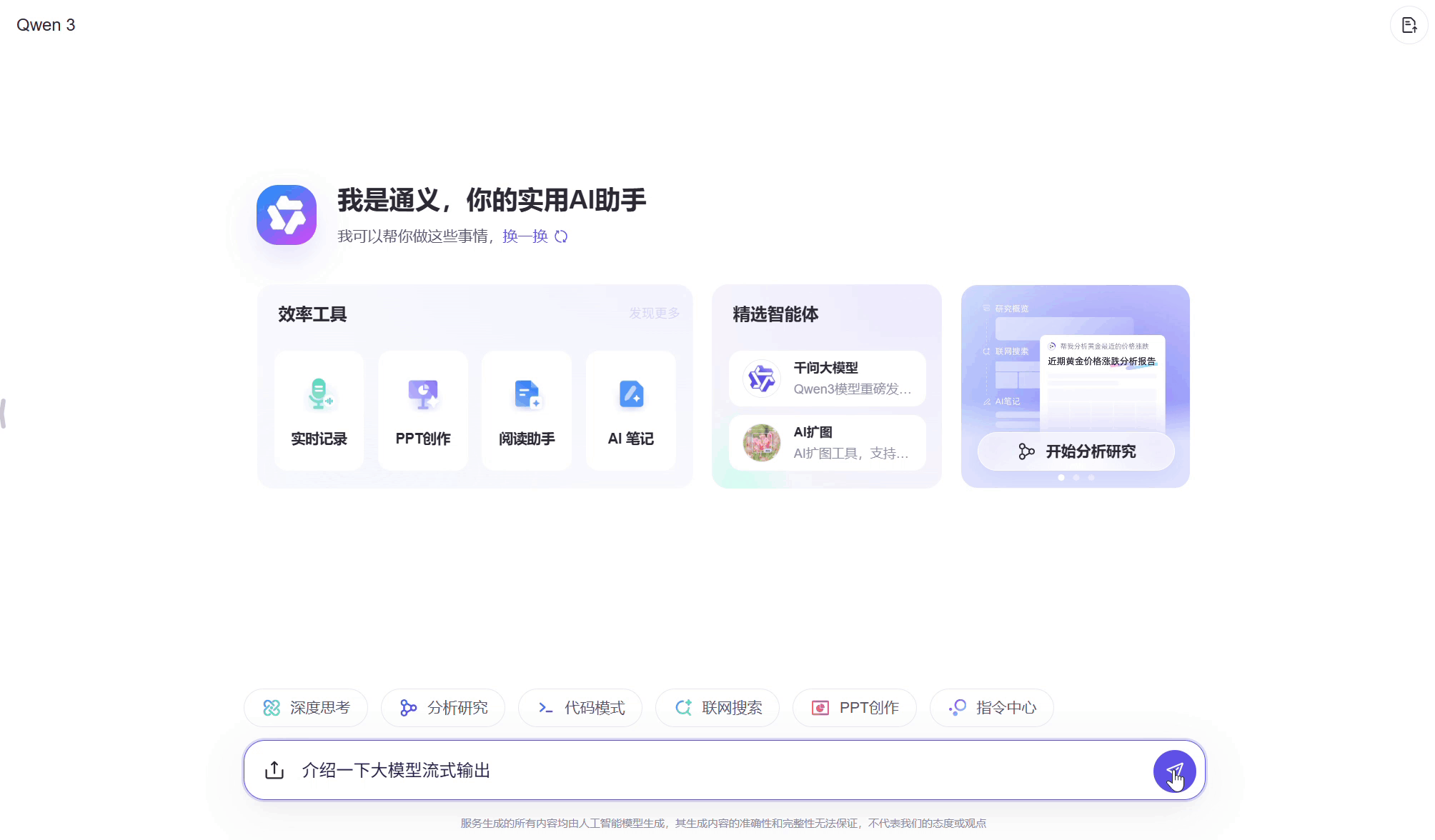Click the refresh icon next to 换一换
Screen dimensions: 1435x840
pyautogui.click(x=561, y=236)
